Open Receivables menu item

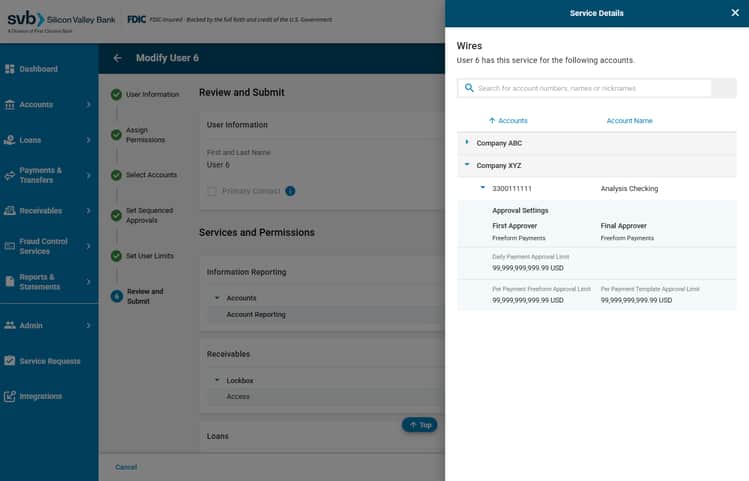tap(41, 211)
